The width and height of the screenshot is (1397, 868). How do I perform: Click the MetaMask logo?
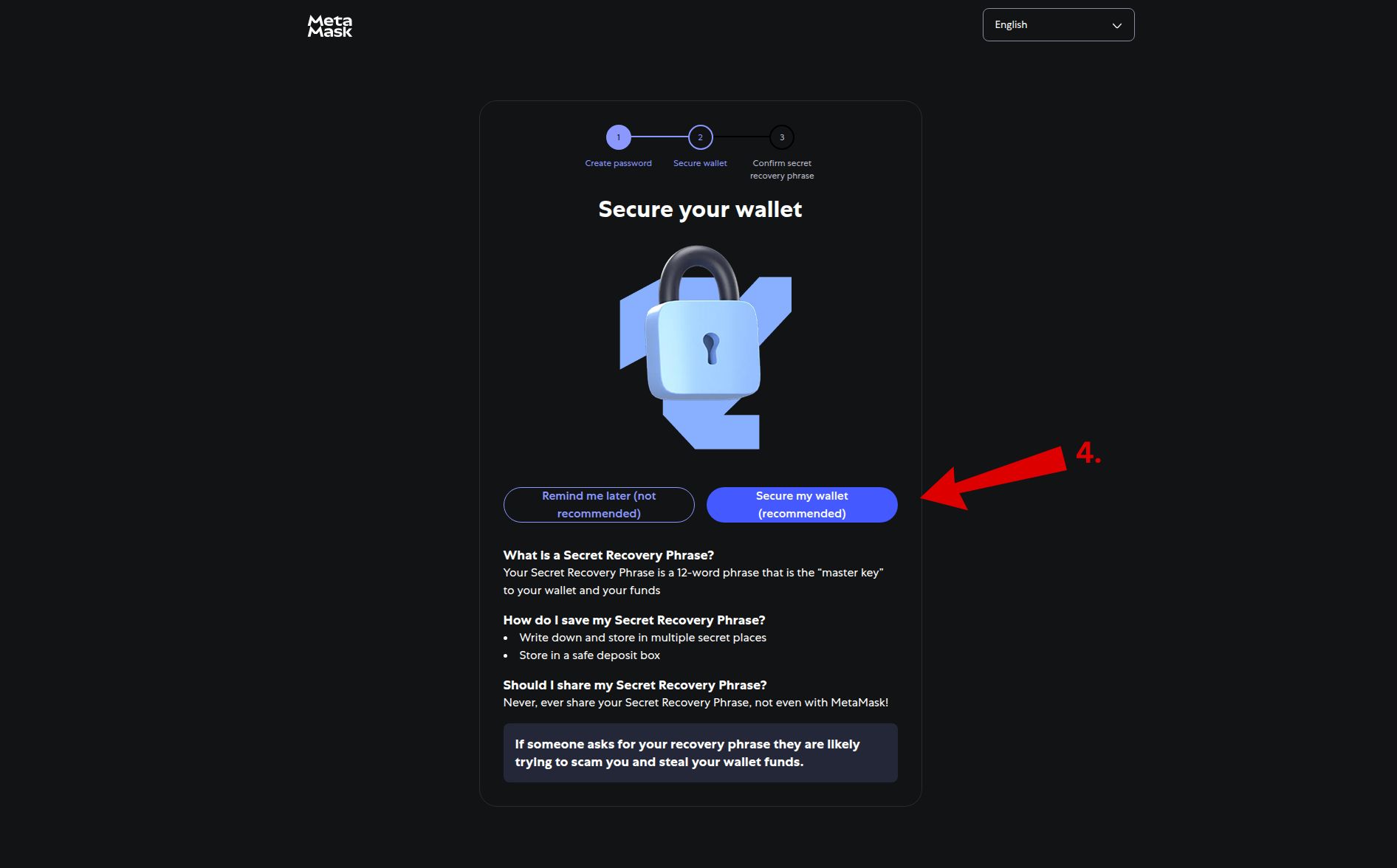pos(329,25)
